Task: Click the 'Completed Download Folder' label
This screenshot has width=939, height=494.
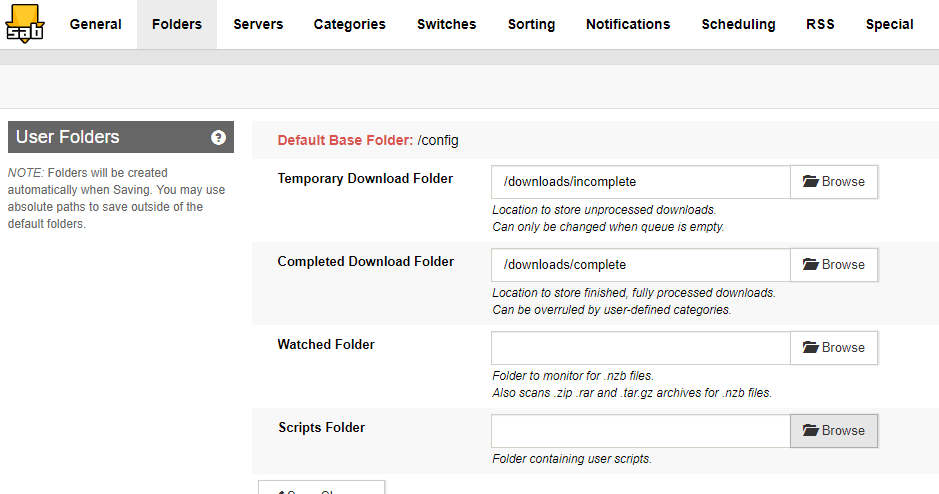Action: 365,262
